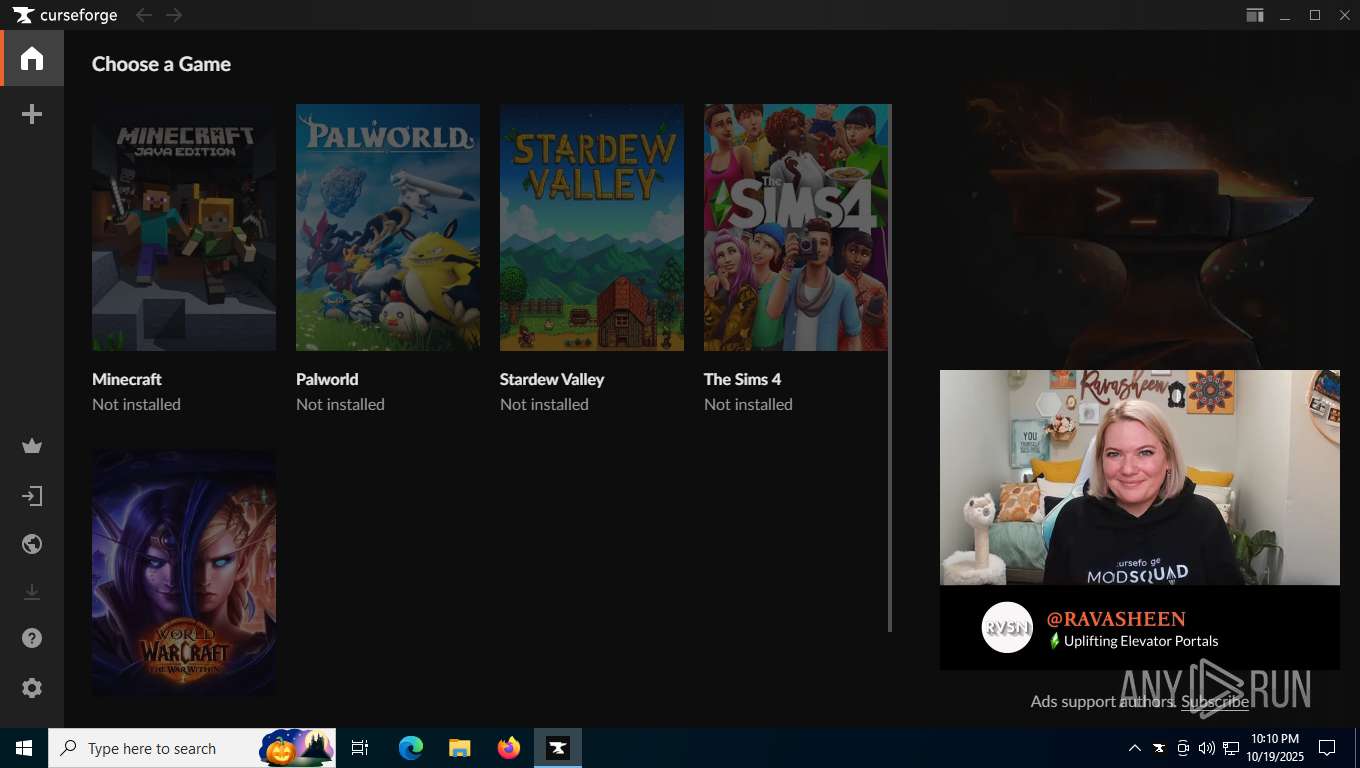Screen dimensions: 1360x768
Task: Click the Ravasheen video ad thumbnail
Action: coord(1140,477)
